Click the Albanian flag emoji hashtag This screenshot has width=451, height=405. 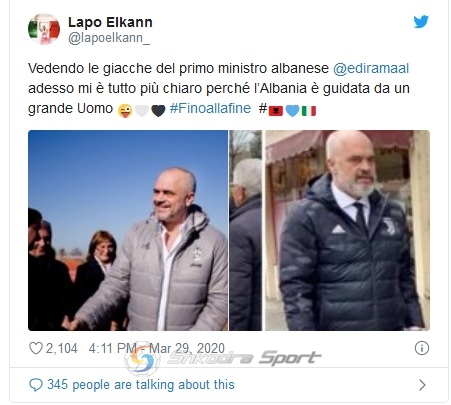[x=271, y=109]
